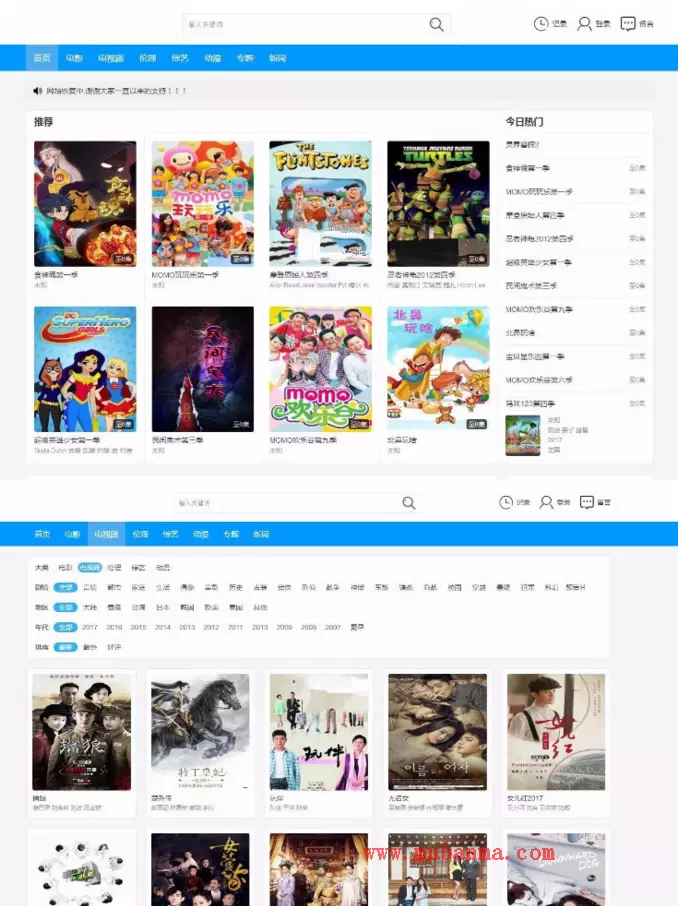Click the search magnifier icon in top header
This screenshot has width=678, height=906.
(x=436, y=24)
